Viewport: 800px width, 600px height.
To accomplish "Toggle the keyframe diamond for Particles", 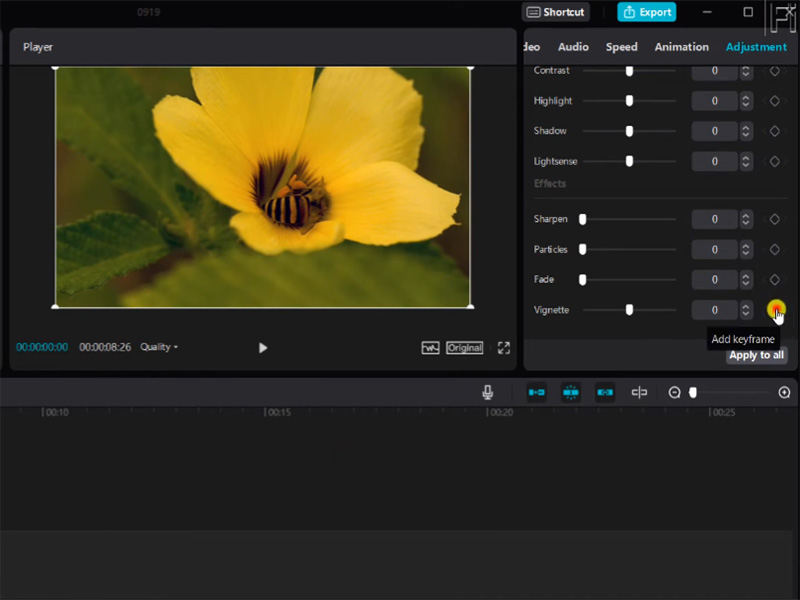I will pyautogui.click(x=773, y=249).
